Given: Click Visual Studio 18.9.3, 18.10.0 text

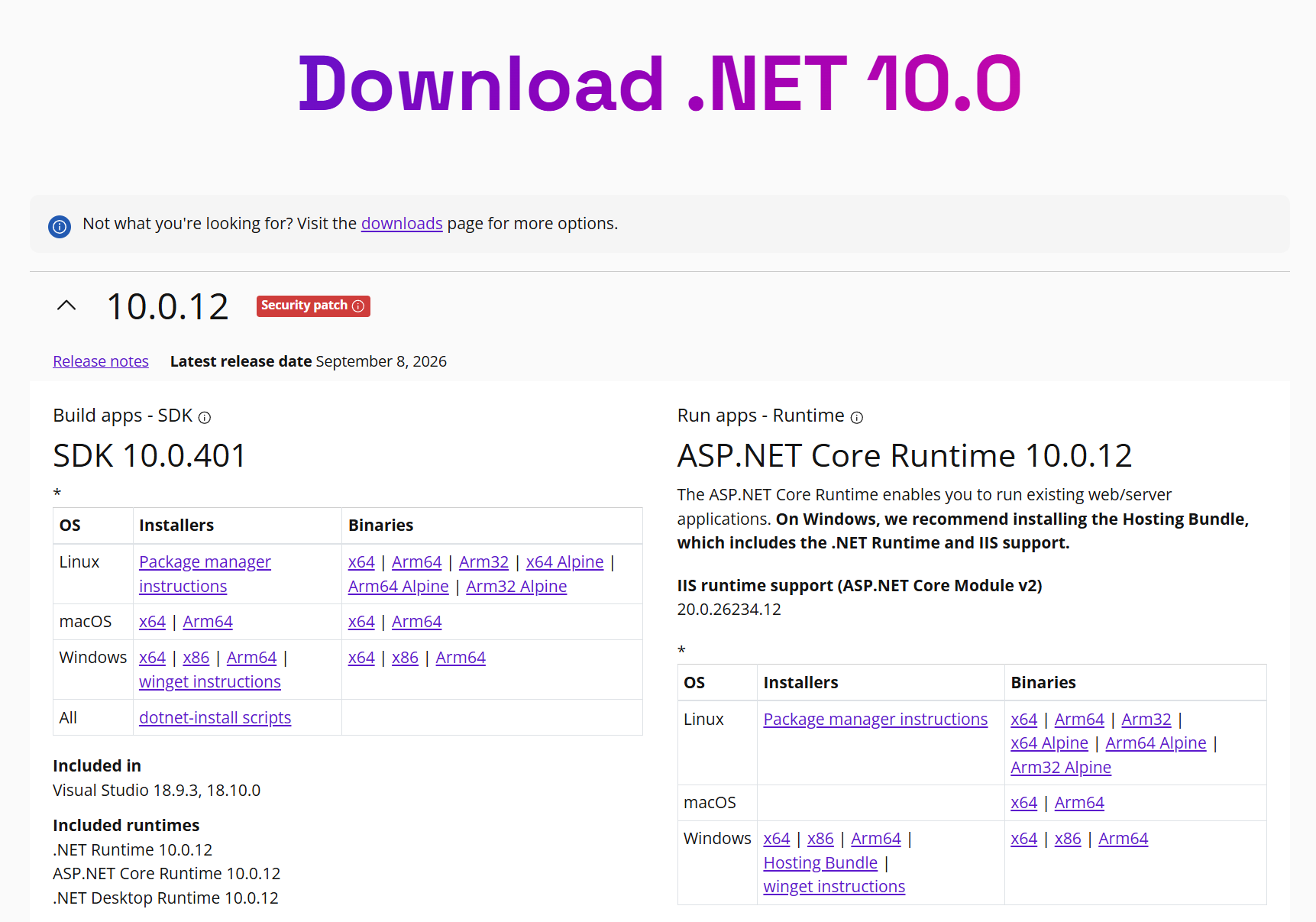Looking at the screenshot, I should pos(157,791).
